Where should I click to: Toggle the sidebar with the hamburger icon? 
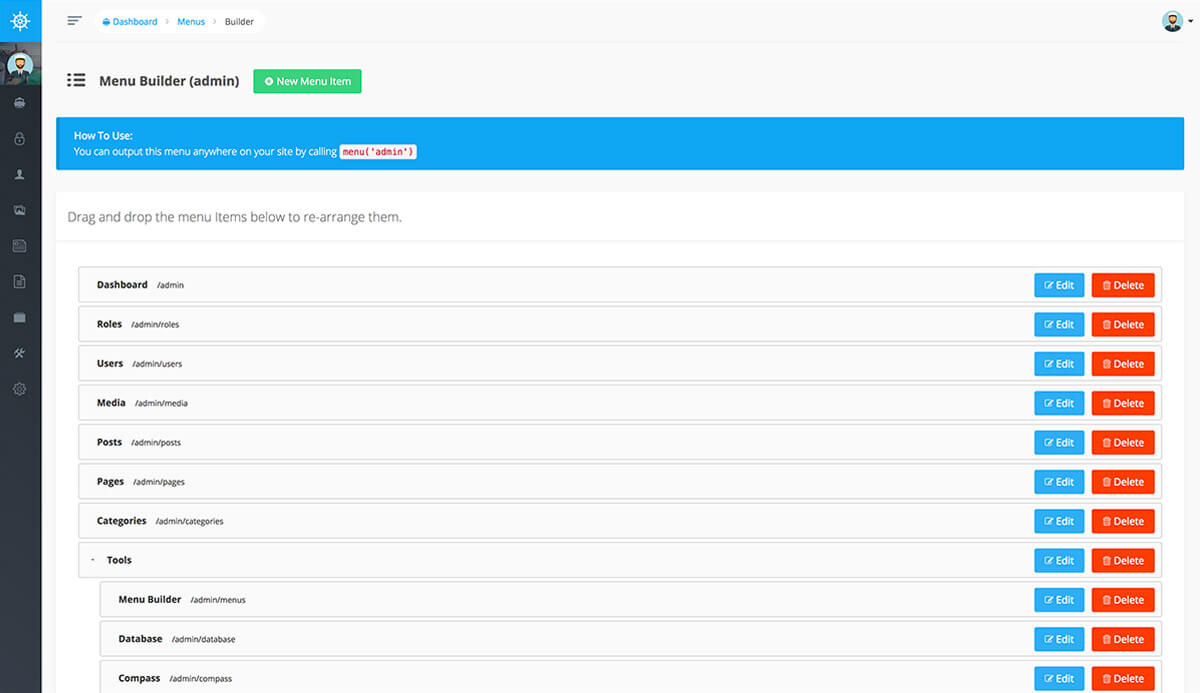[74, 21]
